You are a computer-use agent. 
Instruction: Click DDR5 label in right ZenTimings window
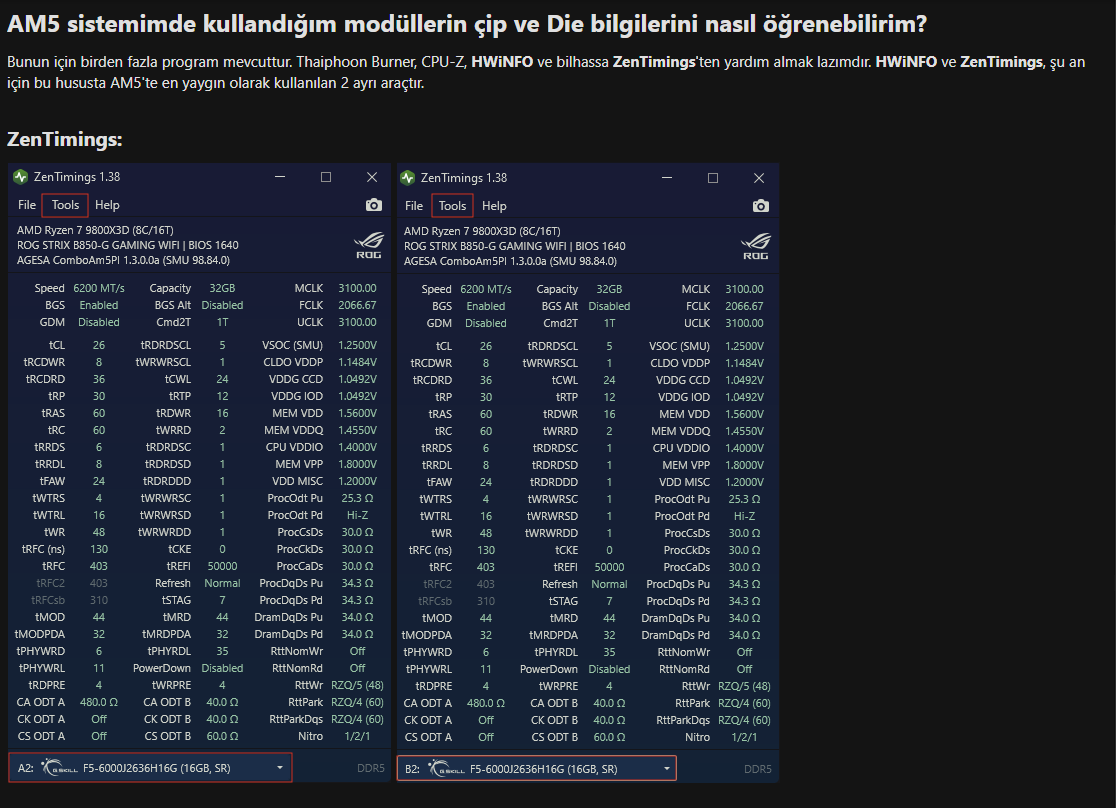758,769
